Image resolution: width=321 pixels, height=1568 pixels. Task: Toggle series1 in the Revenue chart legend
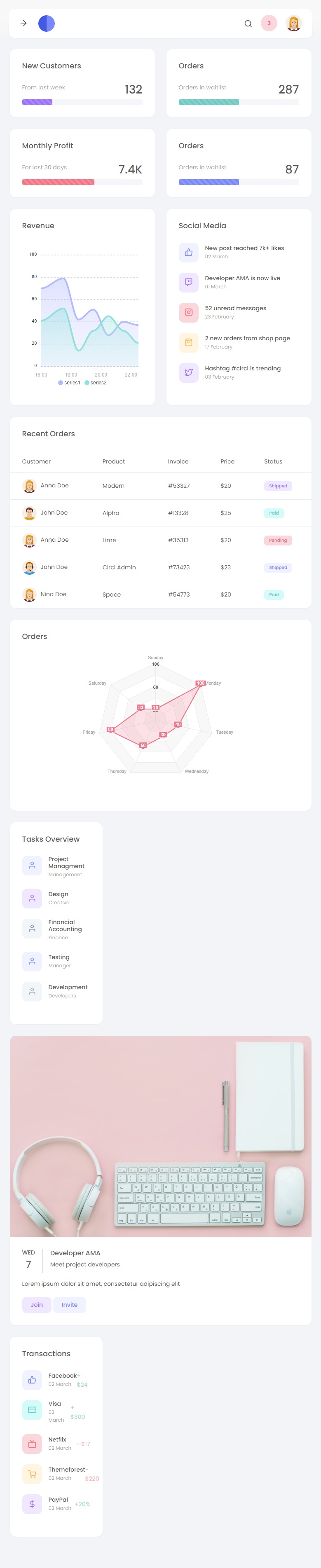click(x=70, y=383)
